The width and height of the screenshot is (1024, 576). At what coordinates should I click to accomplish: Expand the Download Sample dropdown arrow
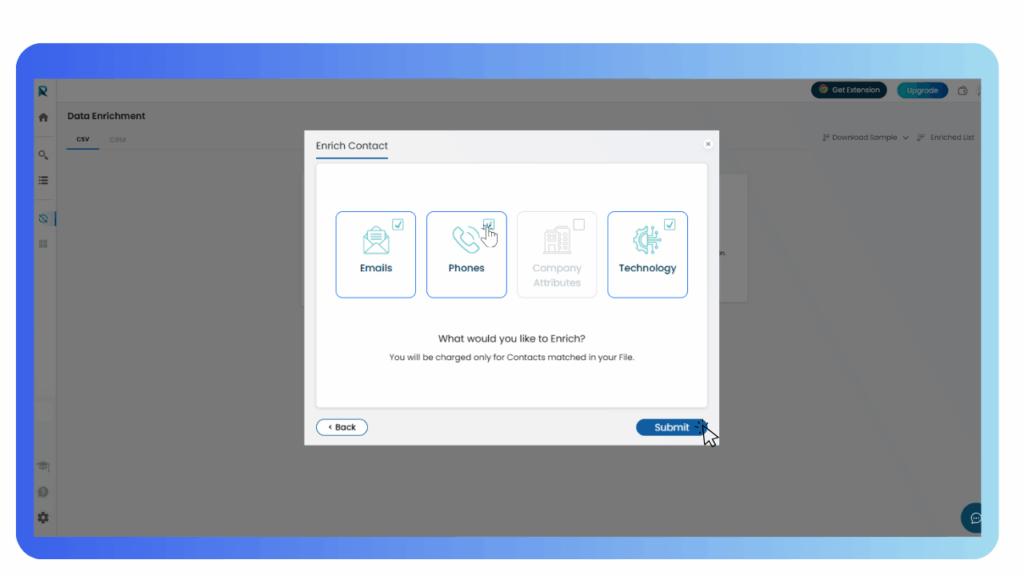905,138
